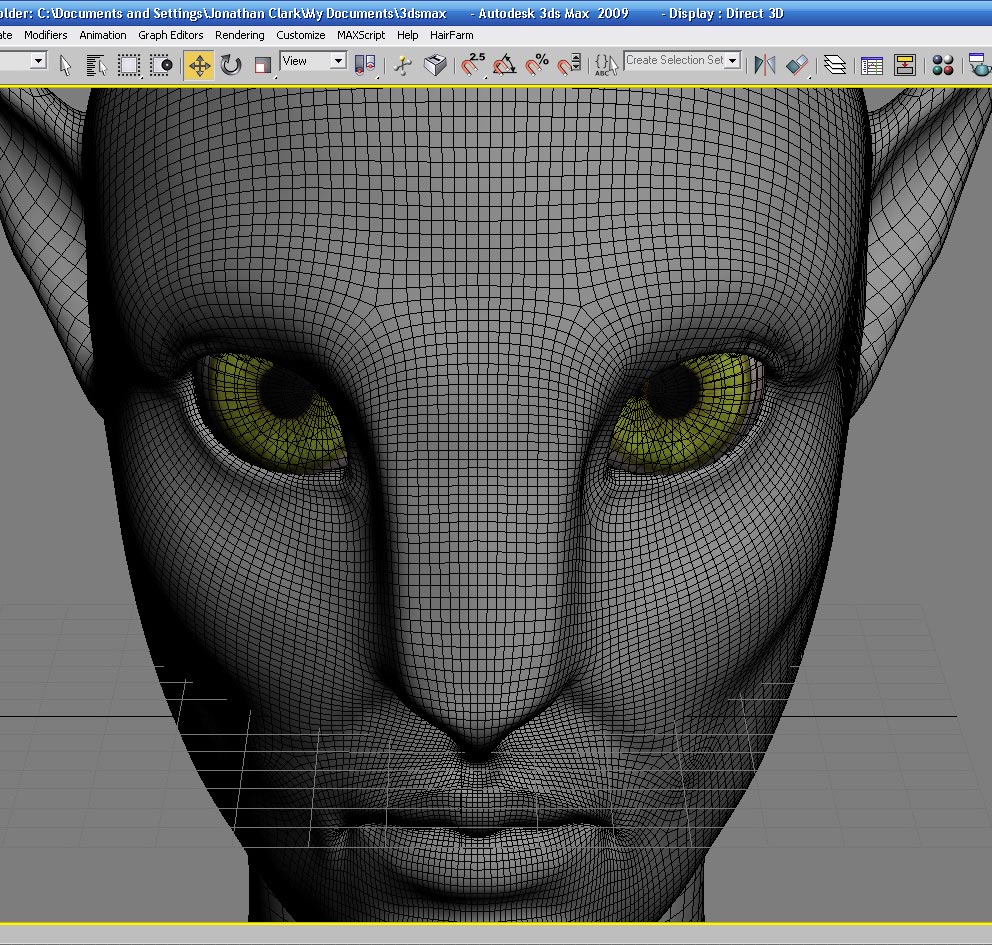992x945 pixels.
Task: Open Curve Editor from the toolbar
Action: click(x=872, y=65)
